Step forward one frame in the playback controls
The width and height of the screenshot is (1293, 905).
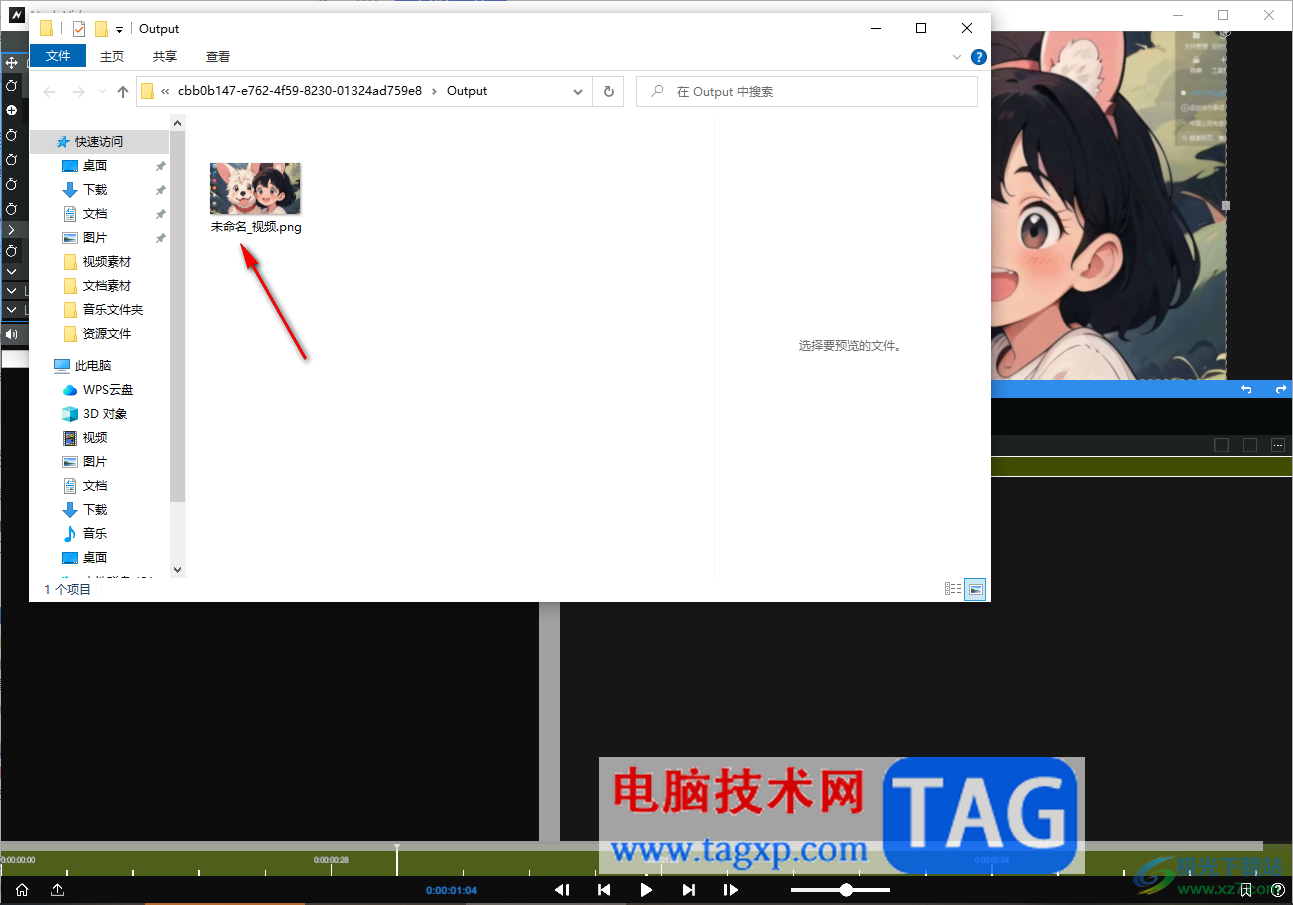point(731,890)
